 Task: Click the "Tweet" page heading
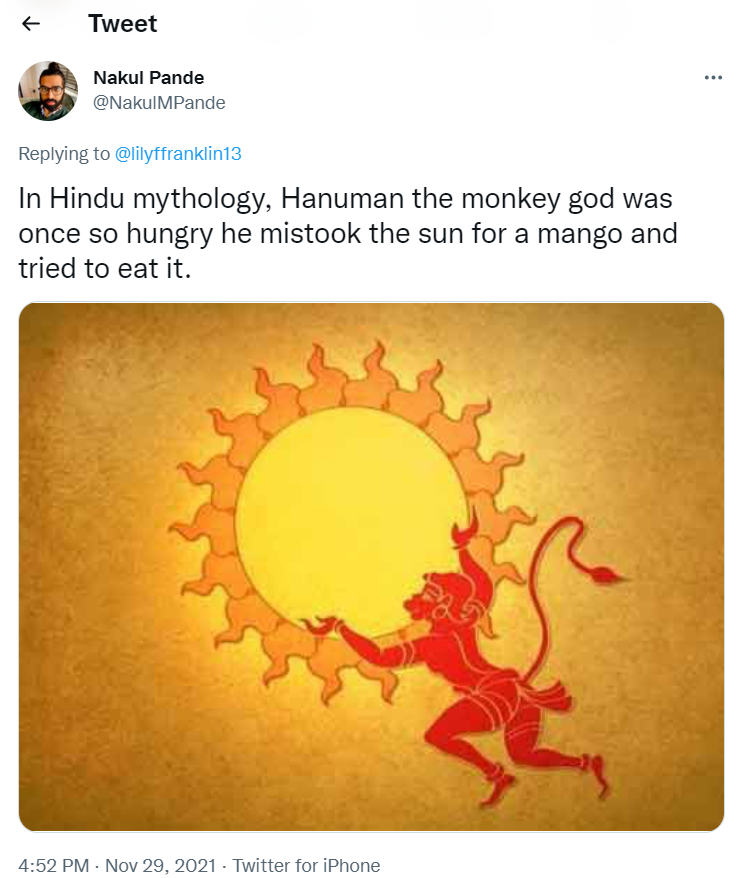[x=123, y=24]
